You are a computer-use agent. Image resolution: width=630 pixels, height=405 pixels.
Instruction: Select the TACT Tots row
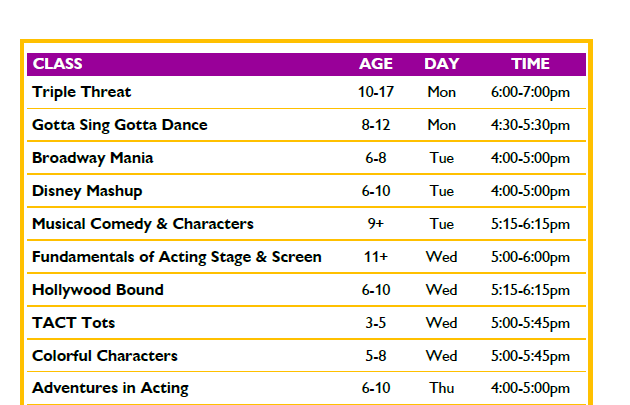coord(306,323)
